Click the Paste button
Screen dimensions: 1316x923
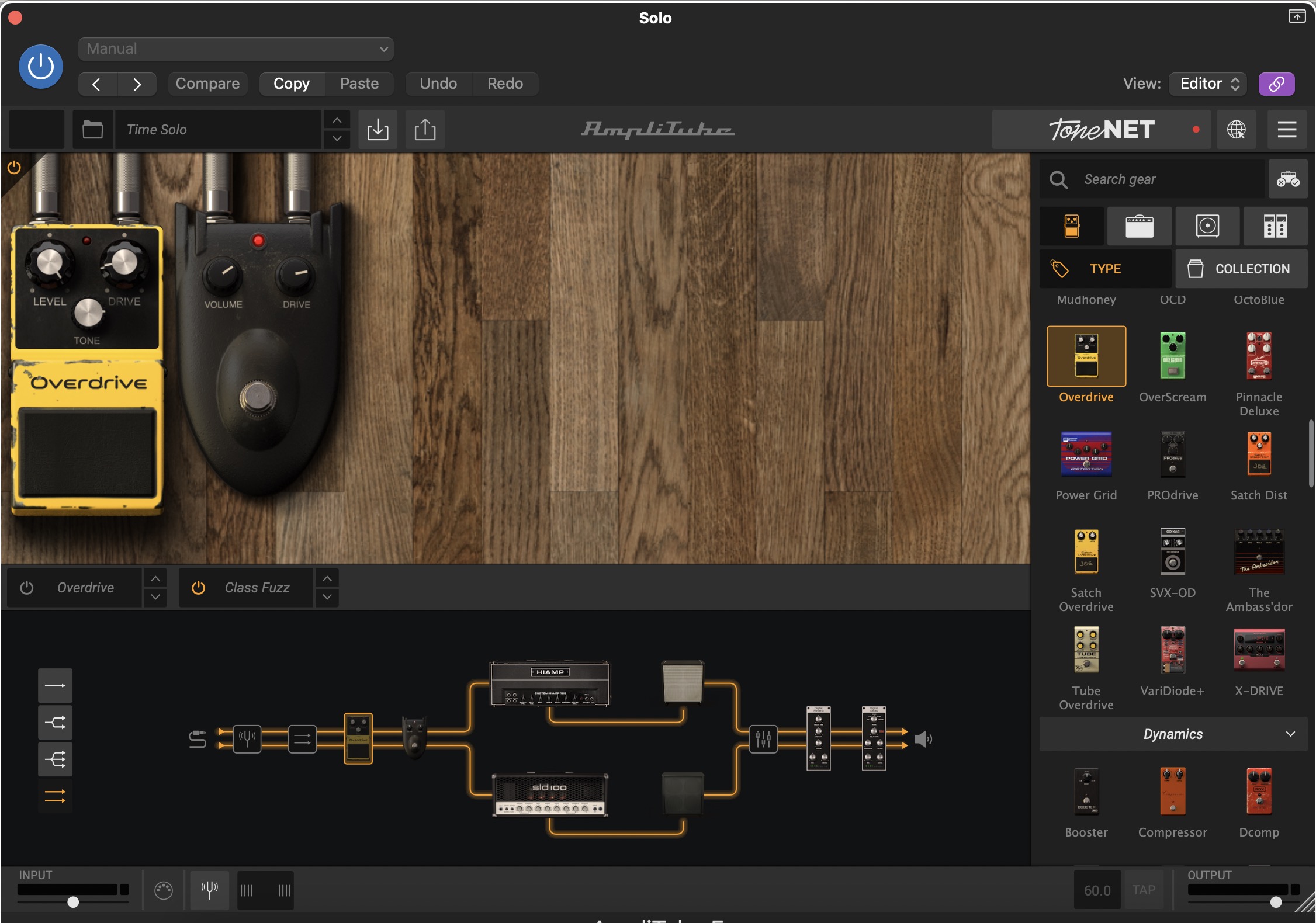click(x=359, y=84)
